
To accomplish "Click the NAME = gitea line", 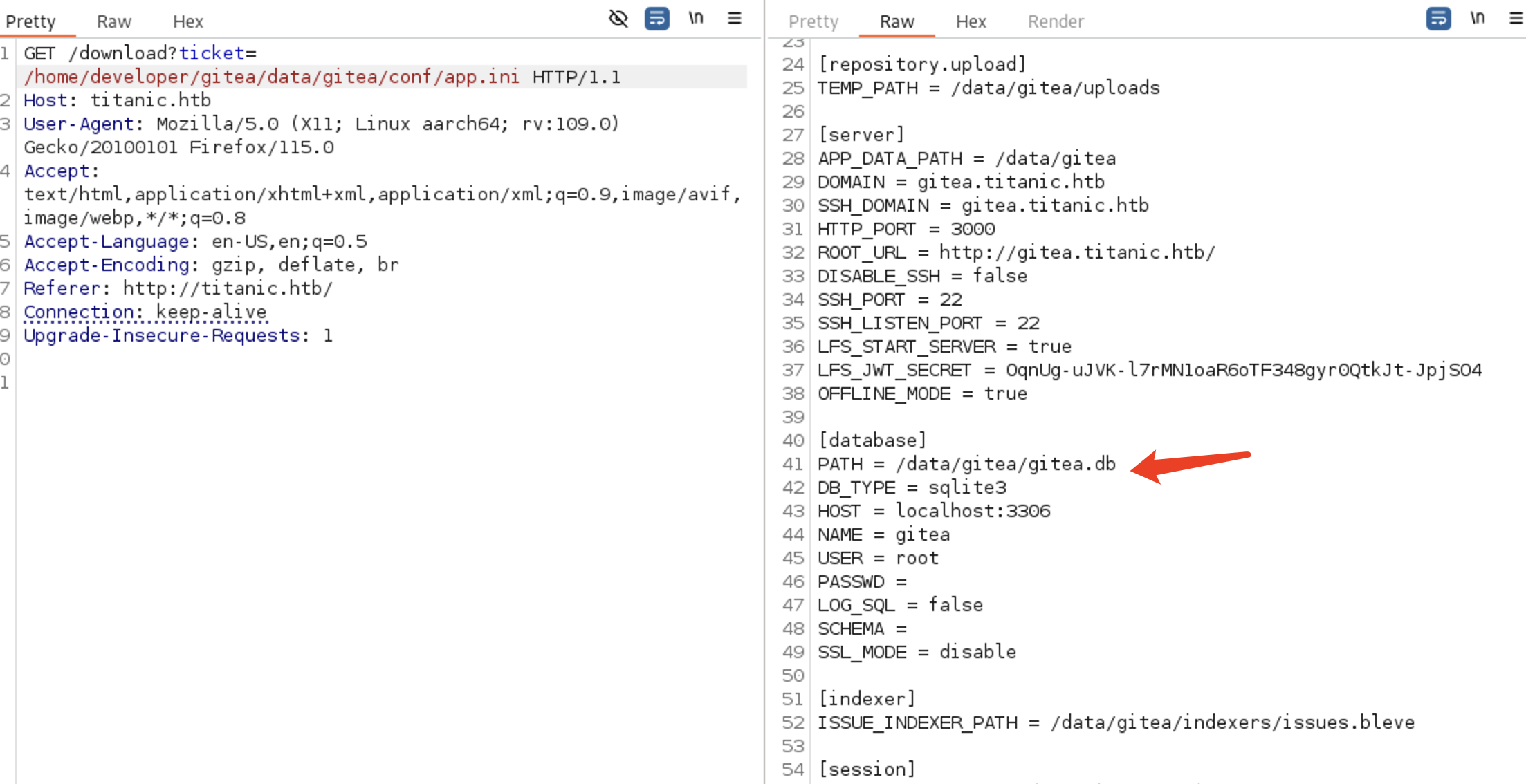I will [883, 534].
